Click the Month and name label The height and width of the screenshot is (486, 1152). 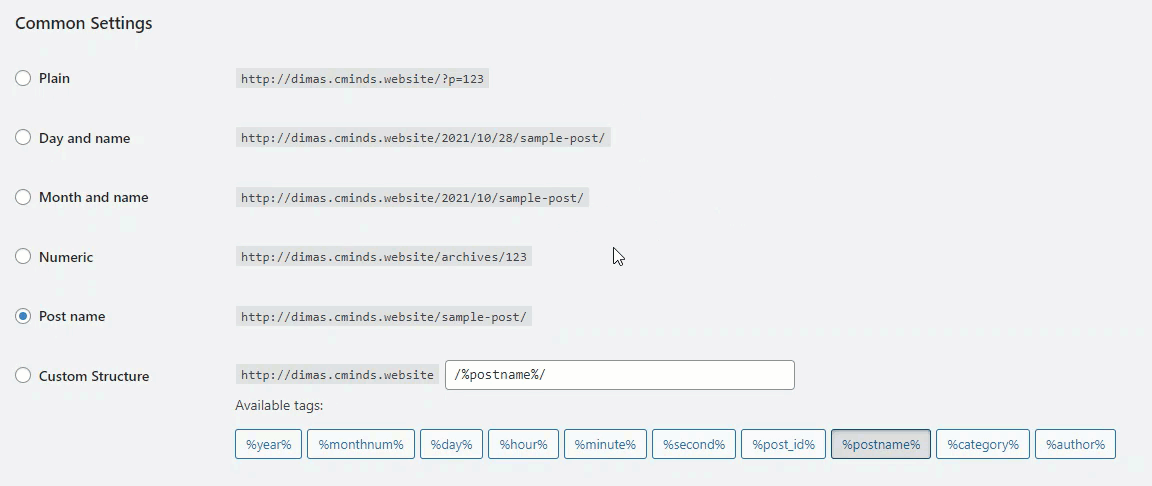coord(93,197)
